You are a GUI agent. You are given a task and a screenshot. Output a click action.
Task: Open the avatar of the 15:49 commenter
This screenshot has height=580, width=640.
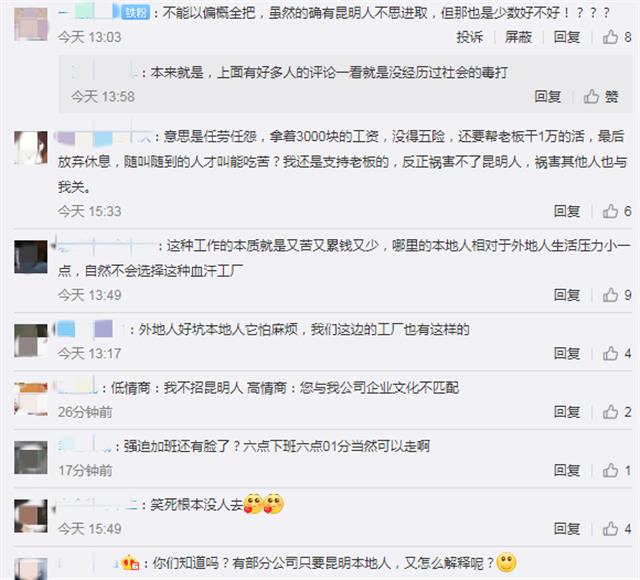pyautogui.click(x=31, y=516)
